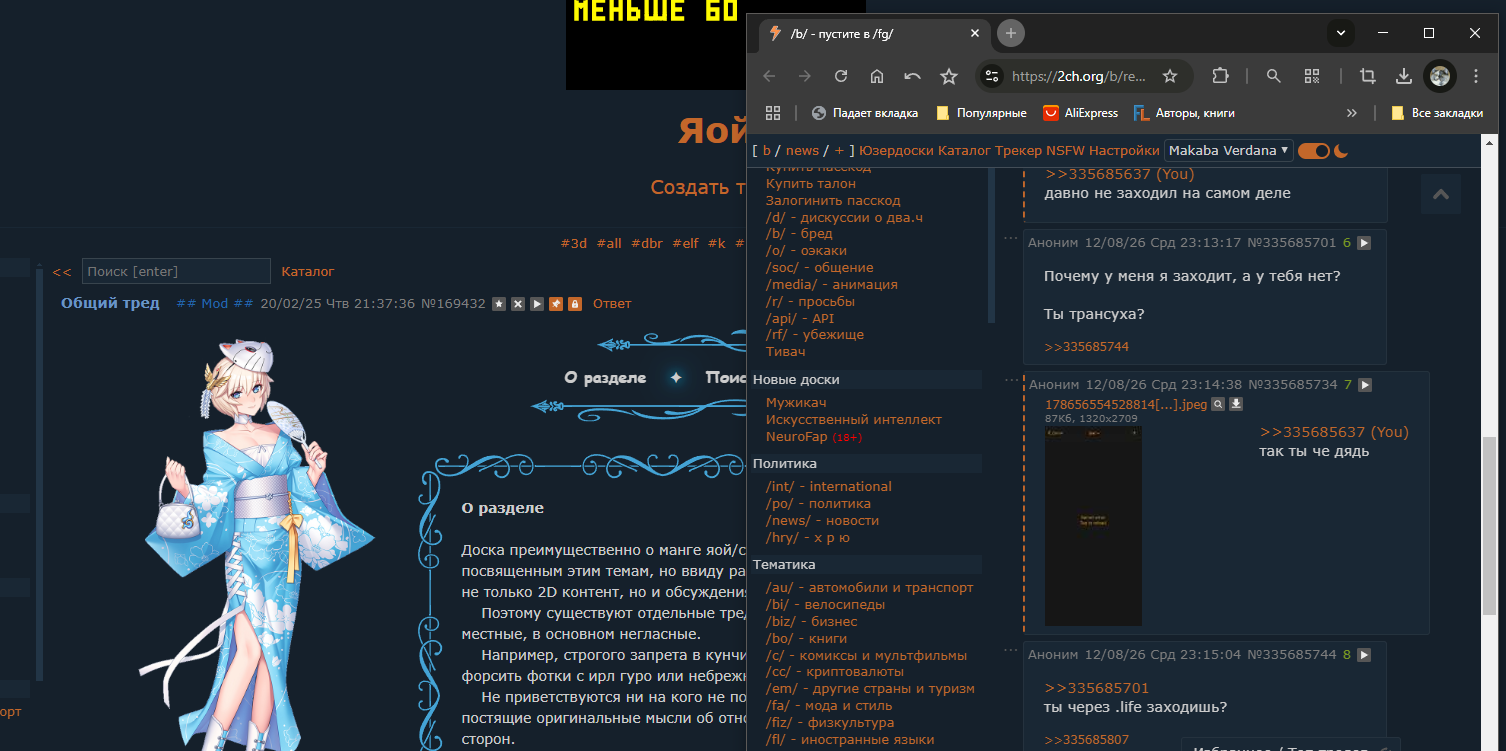Open the '/news/ - новости' board
The height and width of the screenshot is (751, 1506).
point(822,521)
